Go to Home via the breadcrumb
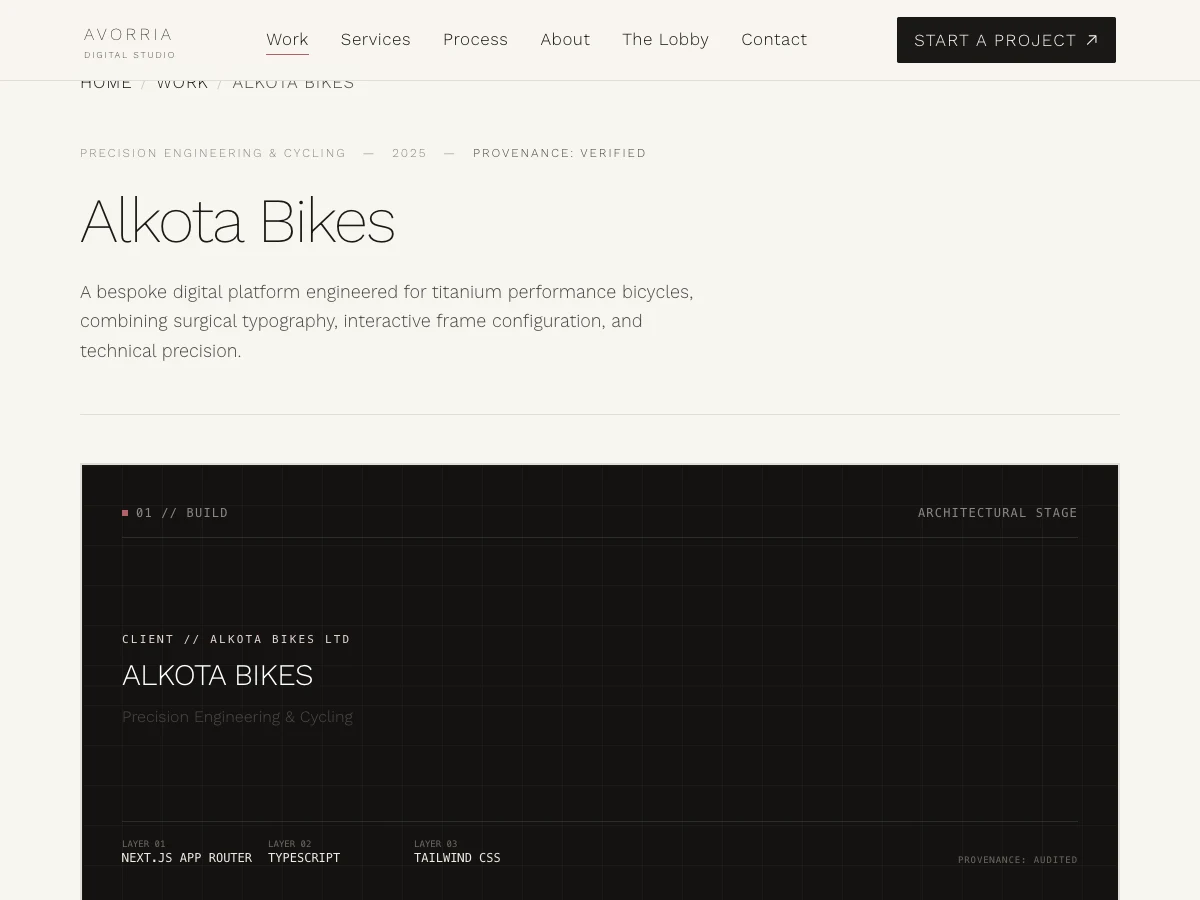 (x=106, y=83)
